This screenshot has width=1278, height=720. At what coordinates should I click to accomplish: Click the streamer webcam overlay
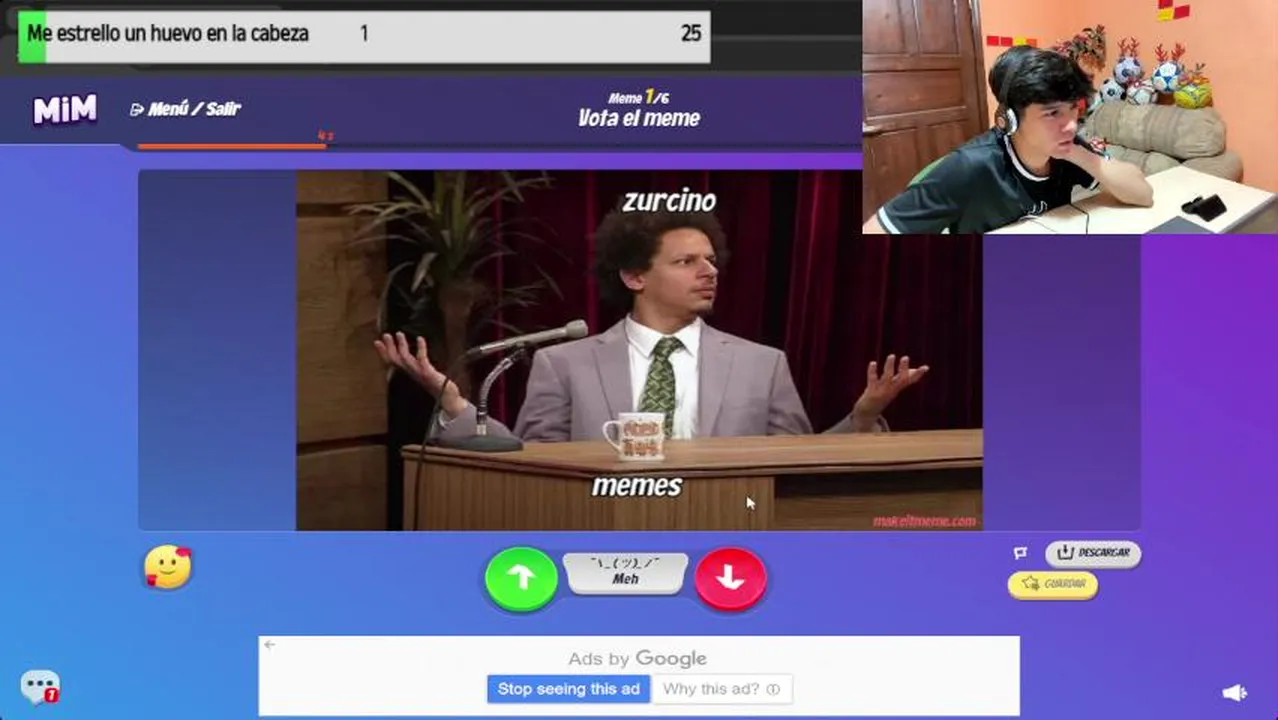[x=1070, y=117]
